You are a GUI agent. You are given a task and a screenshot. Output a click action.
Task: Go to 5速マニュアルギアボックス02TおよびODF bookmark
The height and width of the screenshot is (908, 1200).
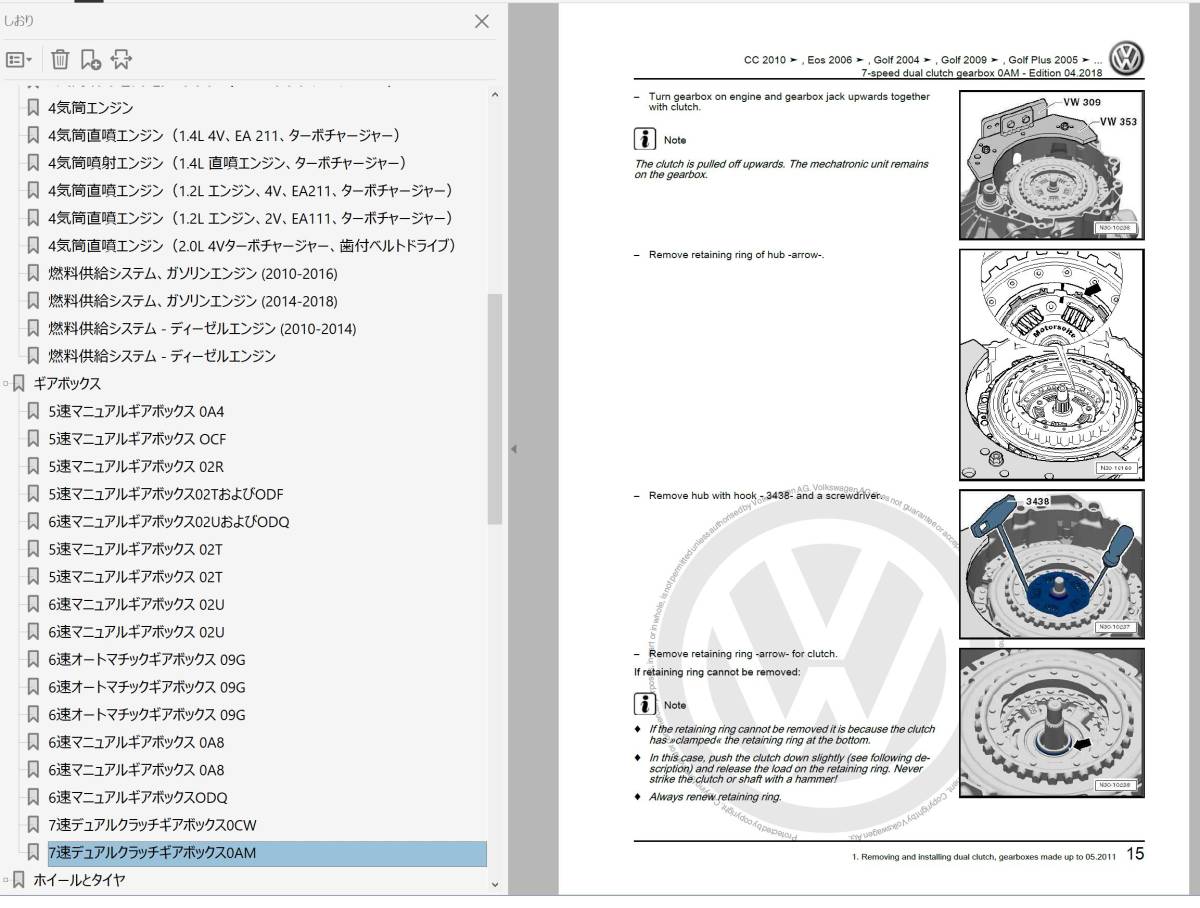coord(166,494)
